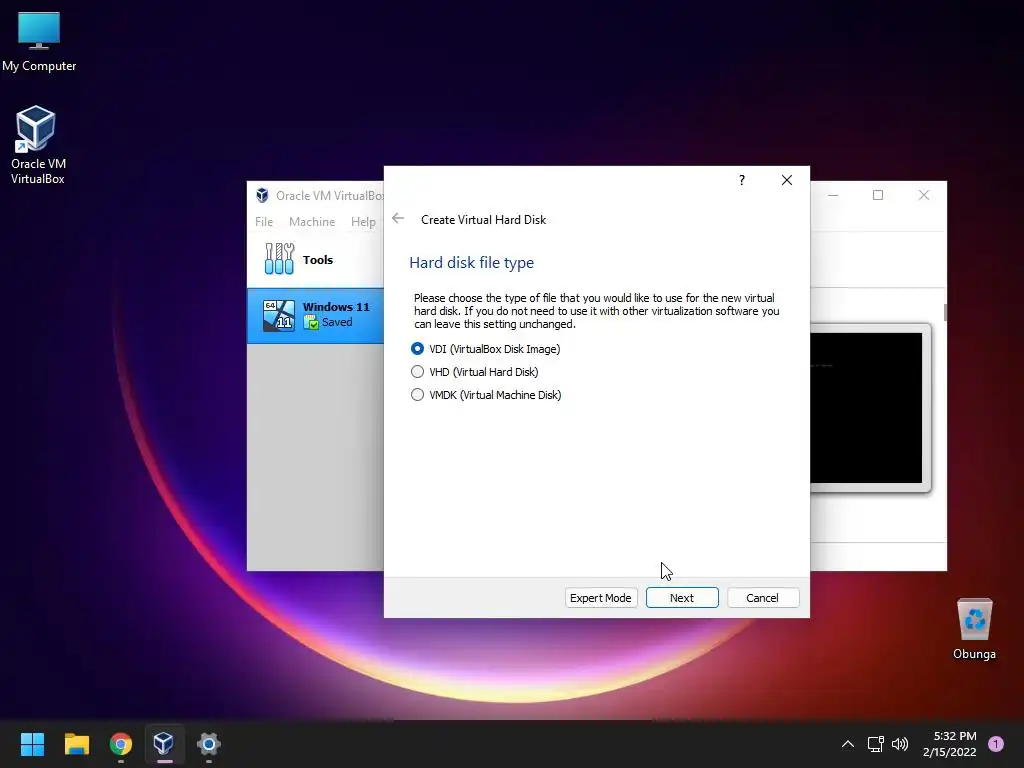Open Oracle VM VirtualBox desktop shortcut
Screen dimensions: 1024x768
[x=37, y=145]
